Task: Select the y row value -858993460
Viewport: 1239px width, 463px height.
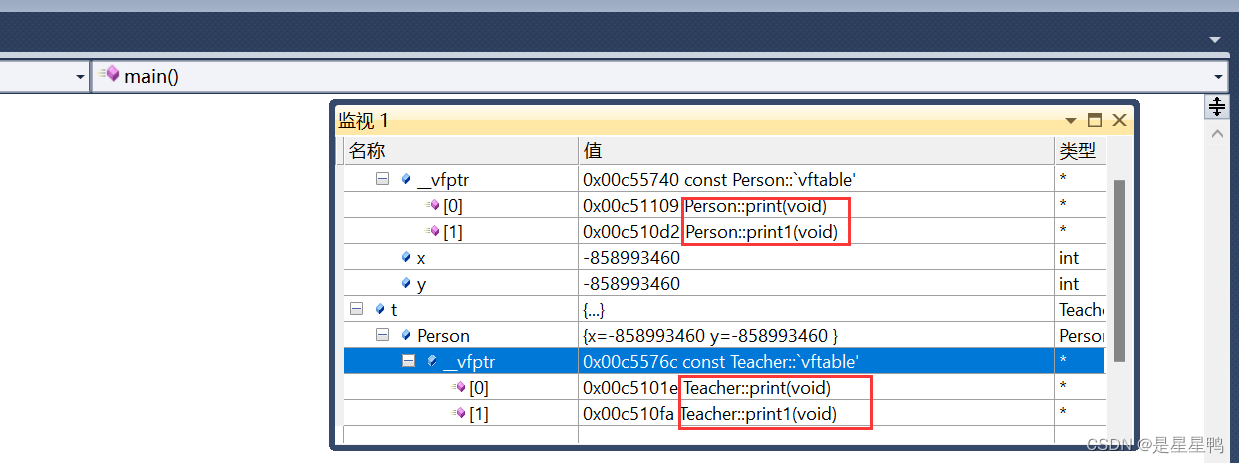Action: 631,284
